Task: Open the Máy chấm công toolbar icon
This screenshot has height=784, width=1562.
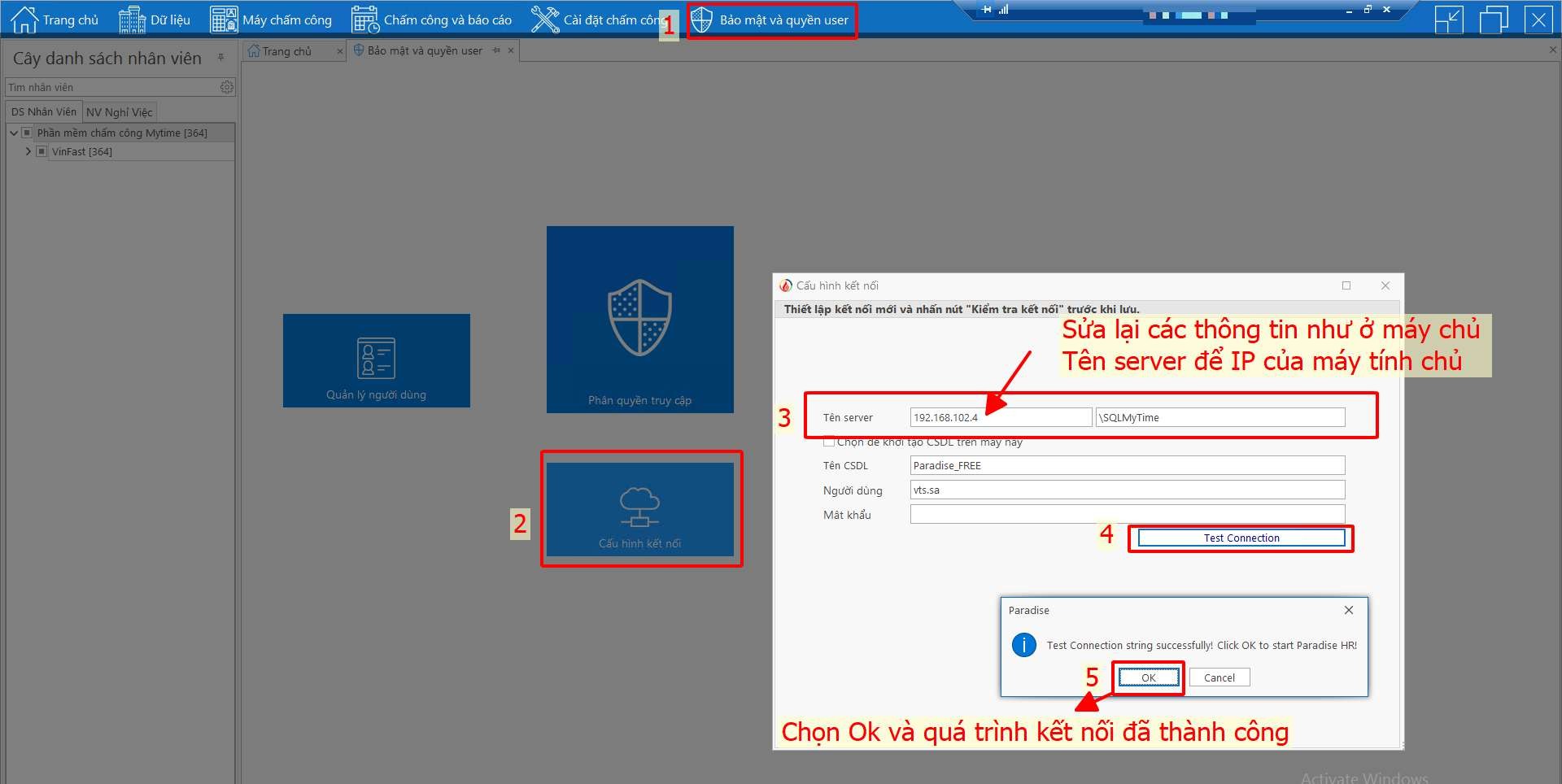Action: point(224,20)
